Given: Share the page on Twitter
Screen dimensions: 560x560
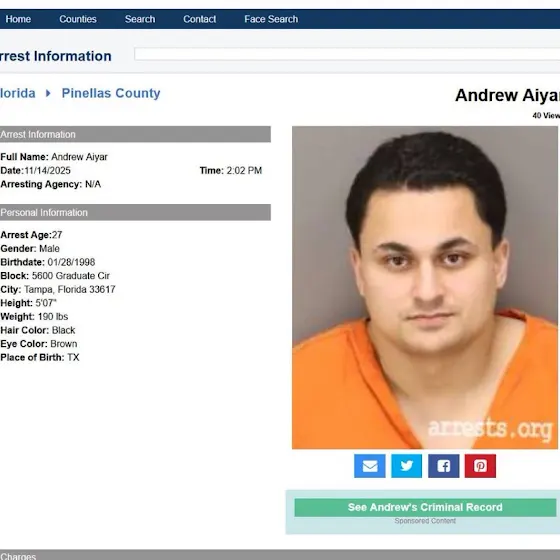Looking at the screenshot, I should tap(406, 466).
